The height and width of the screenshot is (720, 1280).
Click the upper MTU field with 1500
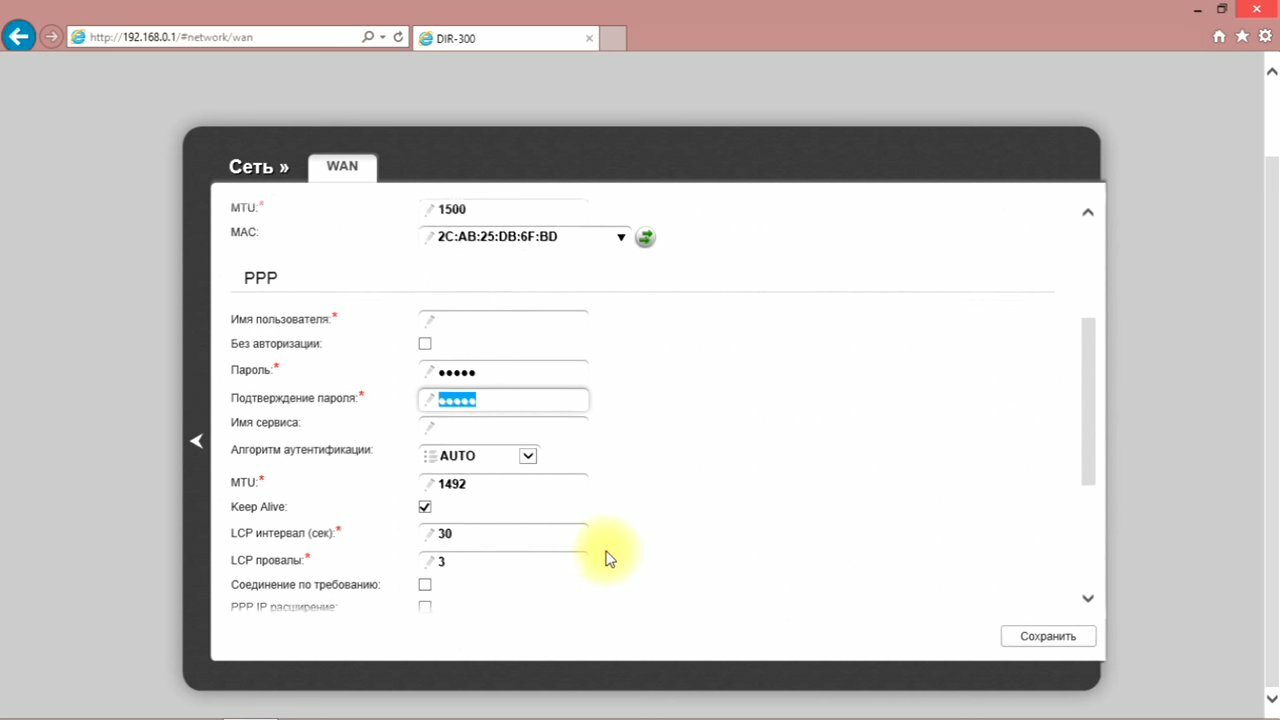pyautogui.click(x=503, y=209)
